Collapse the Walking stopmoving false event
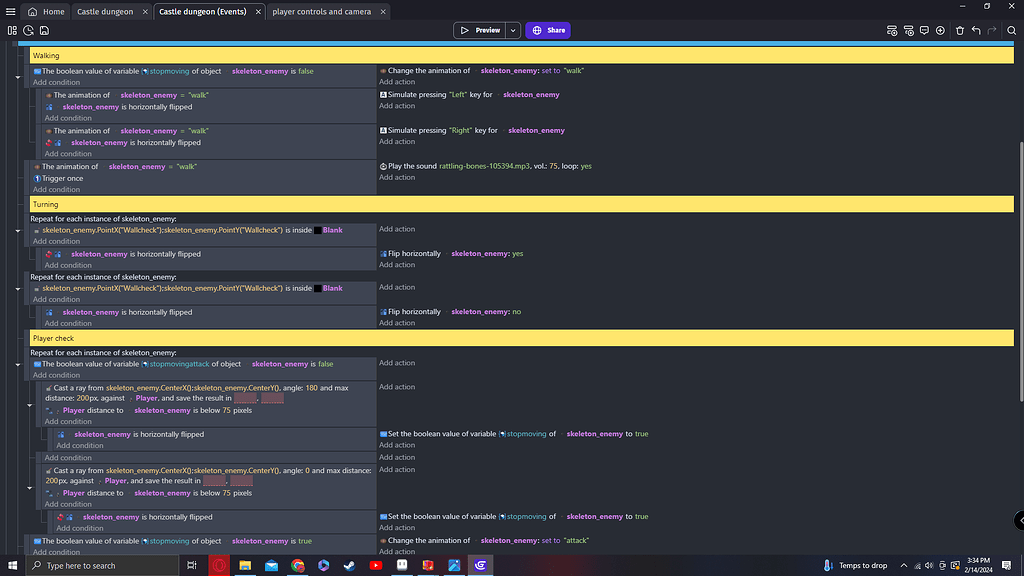The width and height of the screenshot is (1024, 576). (18, 77)
